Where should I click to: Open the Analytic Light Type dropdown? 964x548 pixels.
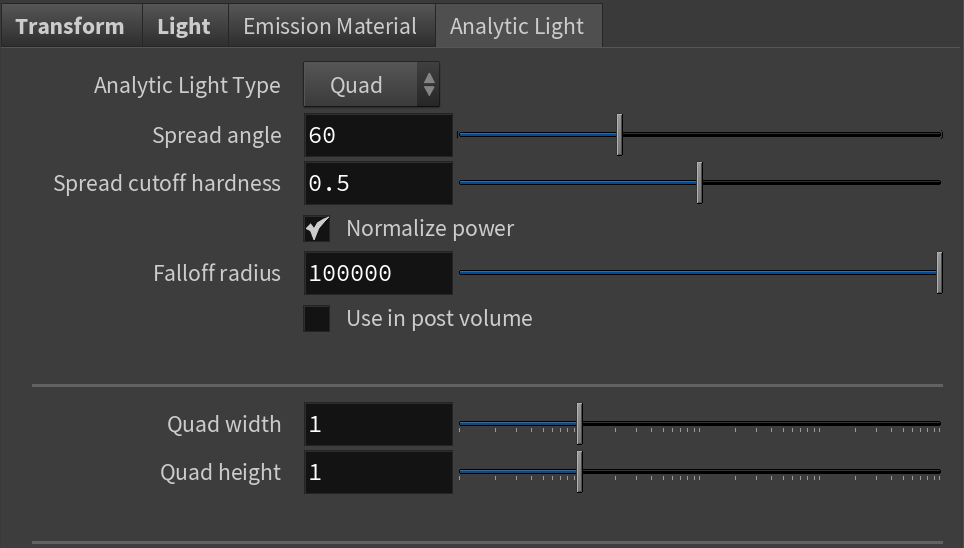coord(358,85)
